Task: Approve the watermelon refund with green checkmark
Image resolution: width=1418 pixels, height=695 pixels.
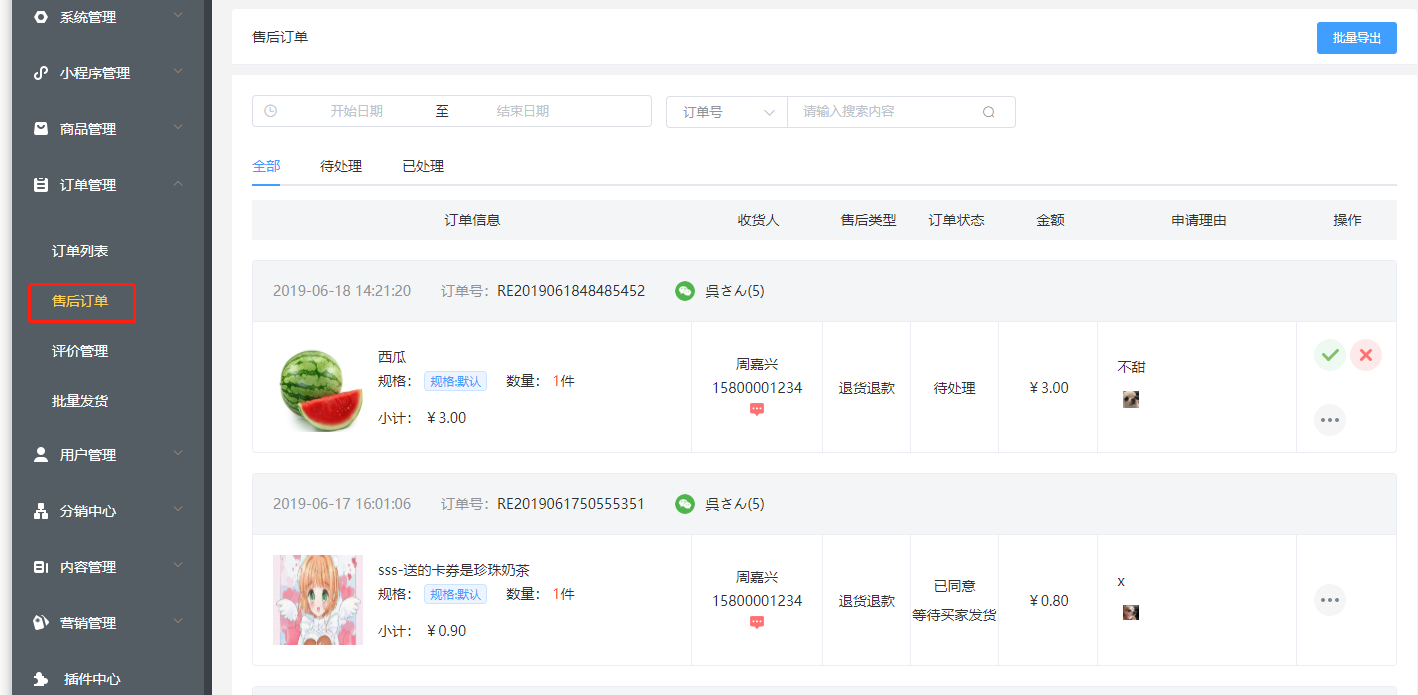Action: [1329, 355]
